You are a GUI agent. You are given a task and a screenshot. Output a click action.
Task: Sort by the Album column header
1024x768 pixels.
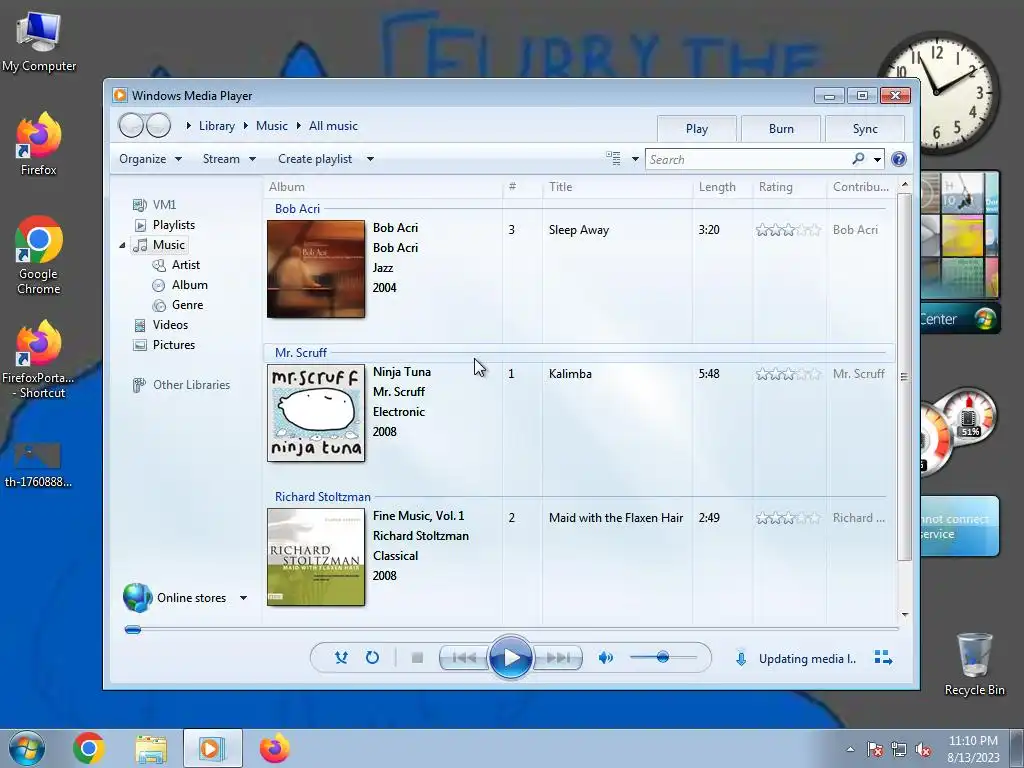(383, 187)
